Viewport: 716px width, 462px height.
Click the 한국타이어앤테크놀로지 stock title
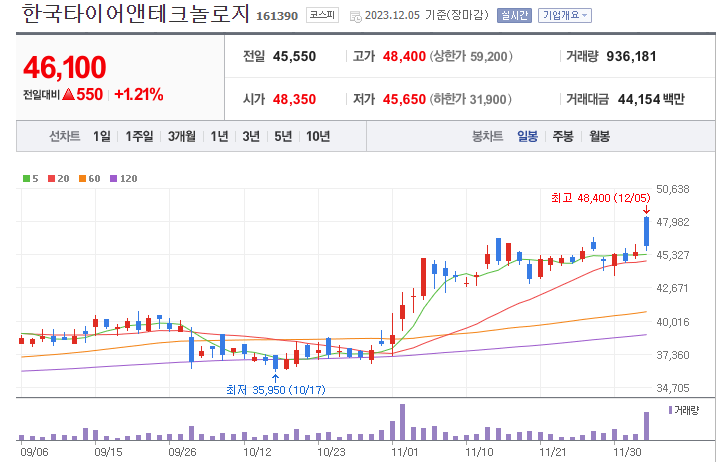click(x=136, y=13)
